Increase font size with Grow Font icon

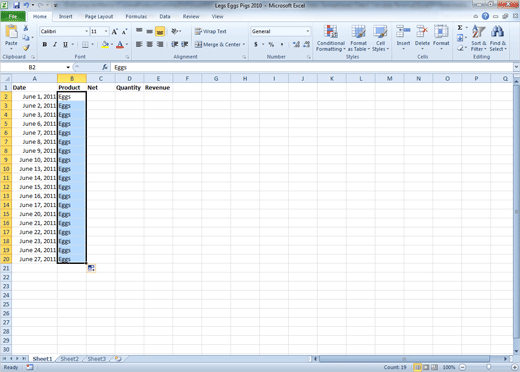click(114, 32)
